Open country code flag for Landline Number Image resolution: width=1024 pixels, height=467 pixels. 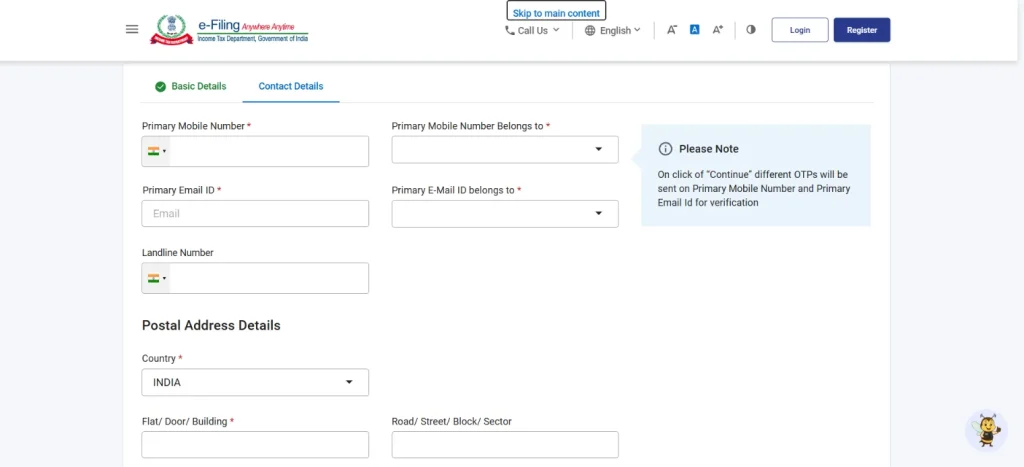[x=156, y=278]
